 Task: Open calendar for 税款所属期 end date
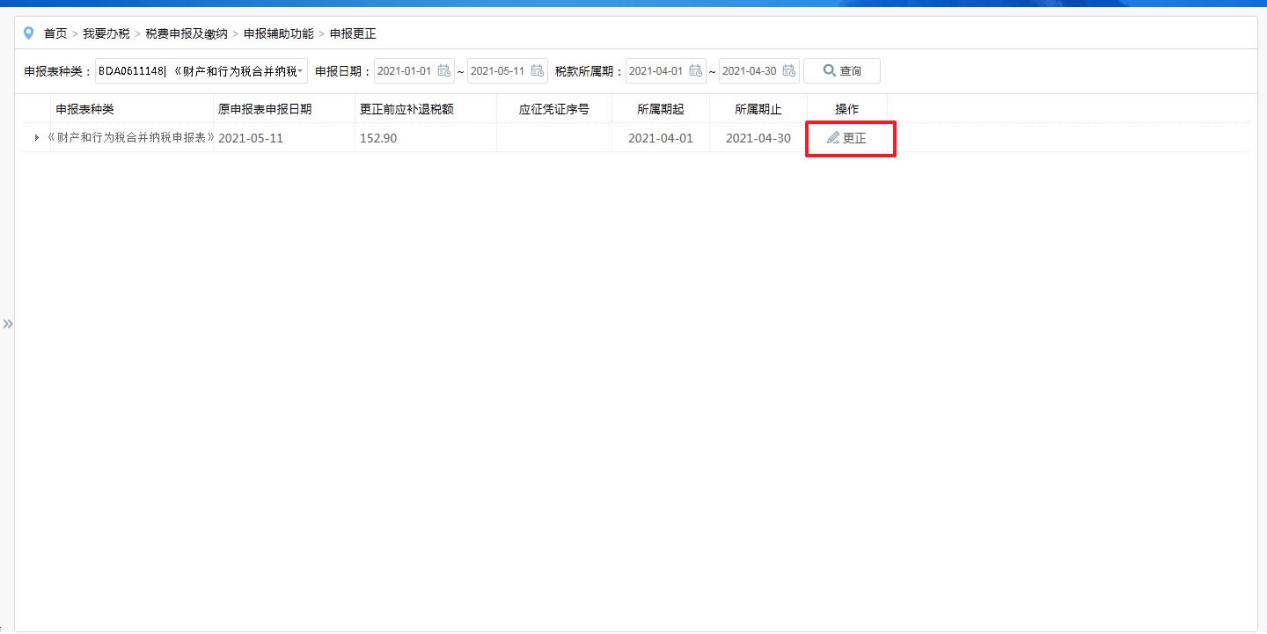point(788,70)
